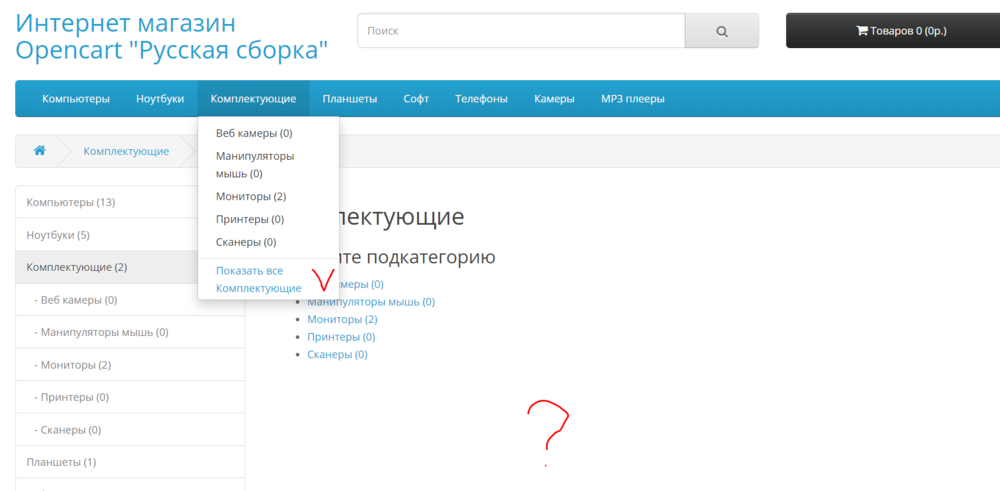Choose Веб камеры (0) in dropdown menu
The image size is (1000, 491).
point(254,133)
